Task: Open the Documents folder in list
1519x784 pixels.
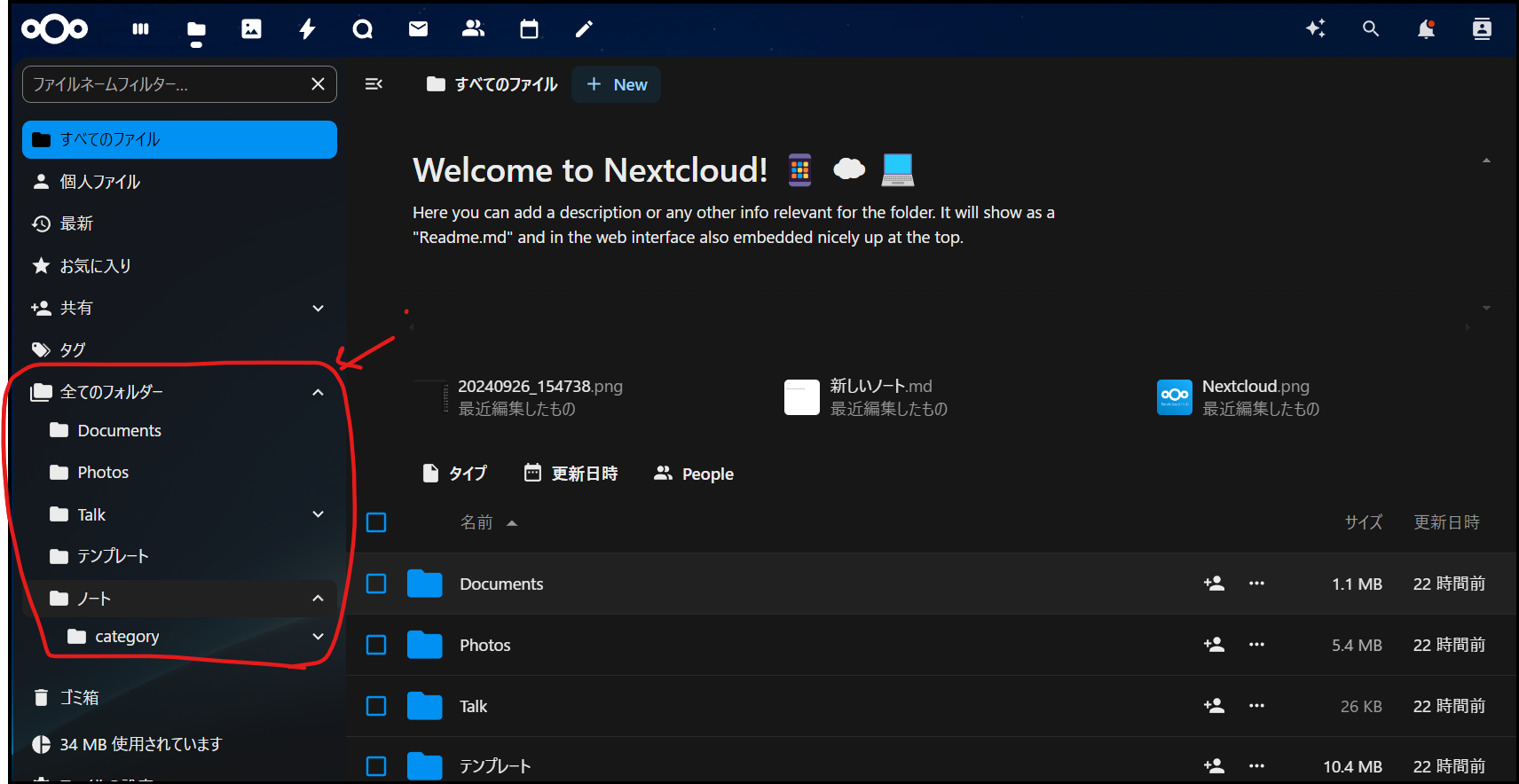Action: coord(501,584)
